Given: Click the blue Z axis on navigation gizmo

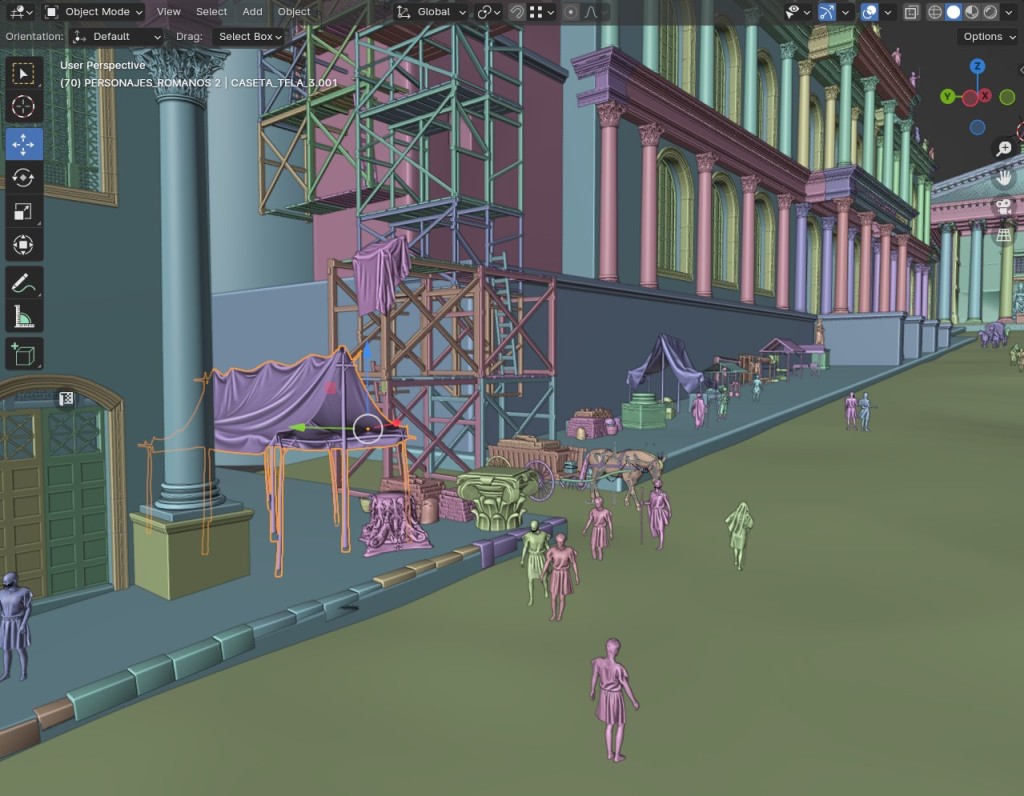Looking at the screenshot, I should point(977,67).
